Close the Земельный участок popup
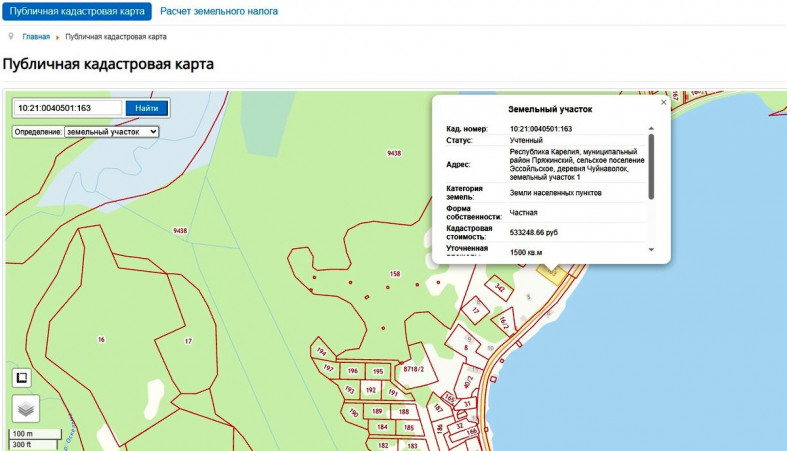This screenshot has width=787, height=451. click(663, 102)
